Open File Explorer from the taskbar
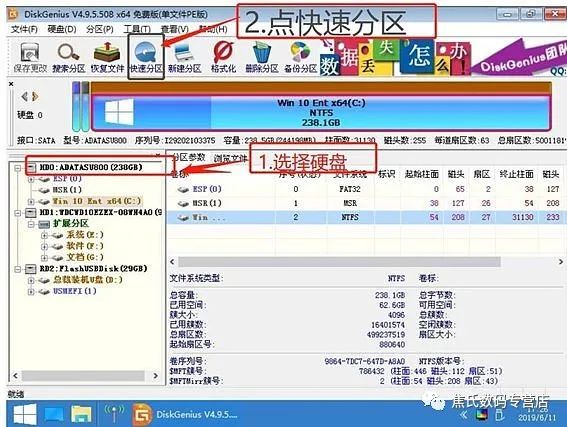Image resolution: width=567 pixels, height=427 pixels. (81, 414)
